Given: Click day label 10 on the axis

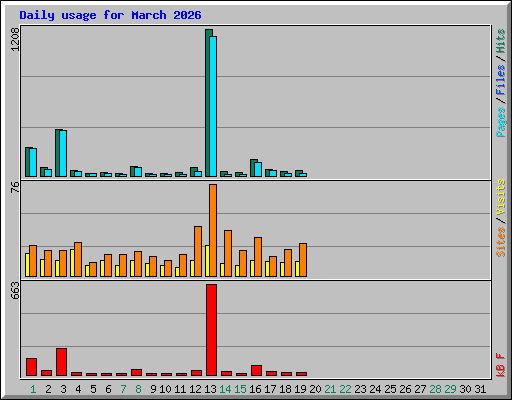Looking at the screenshot, I should point(165,389).
